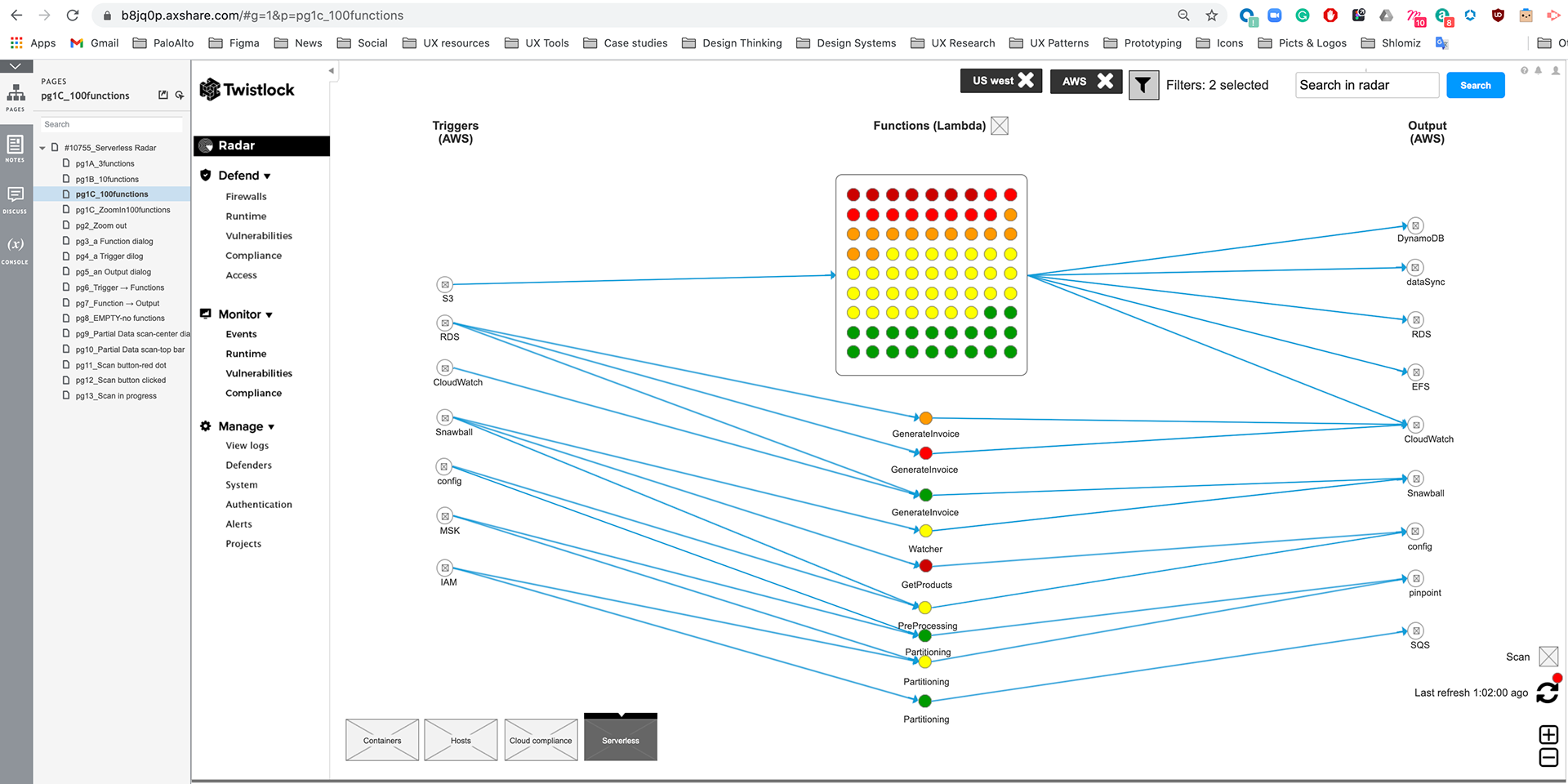Open the filter funnel icon

coord(1143,85)
